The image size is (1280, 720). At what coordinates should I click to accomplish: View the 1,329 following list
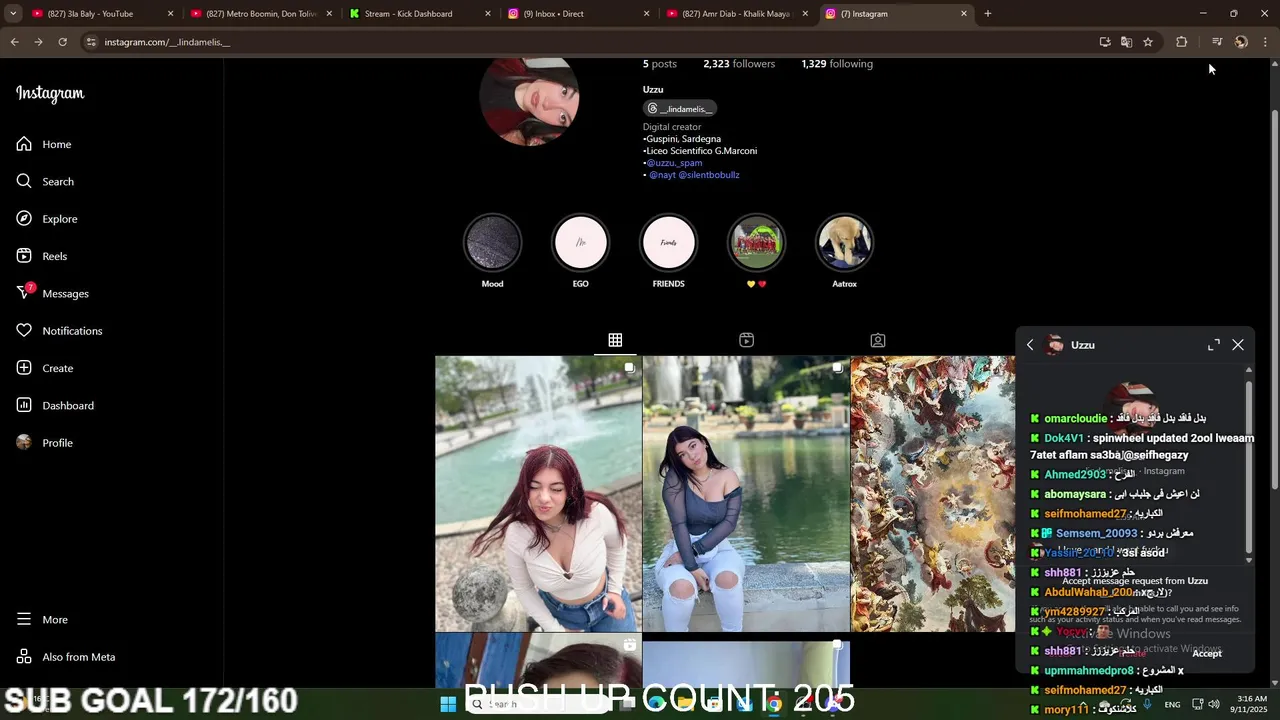pos(837,64)
